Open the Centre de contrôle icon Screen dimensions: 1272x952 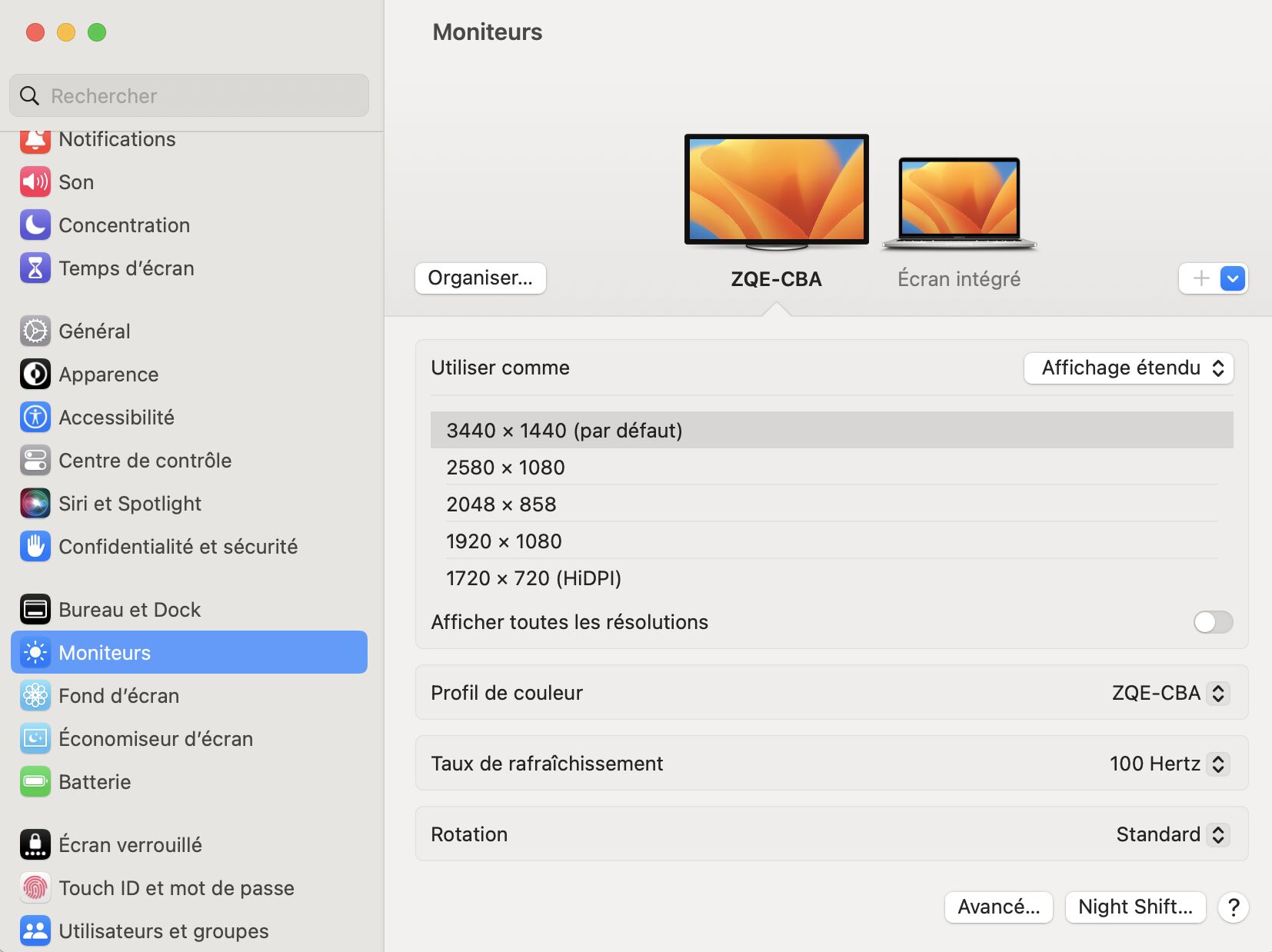click(x=35, y=461)
